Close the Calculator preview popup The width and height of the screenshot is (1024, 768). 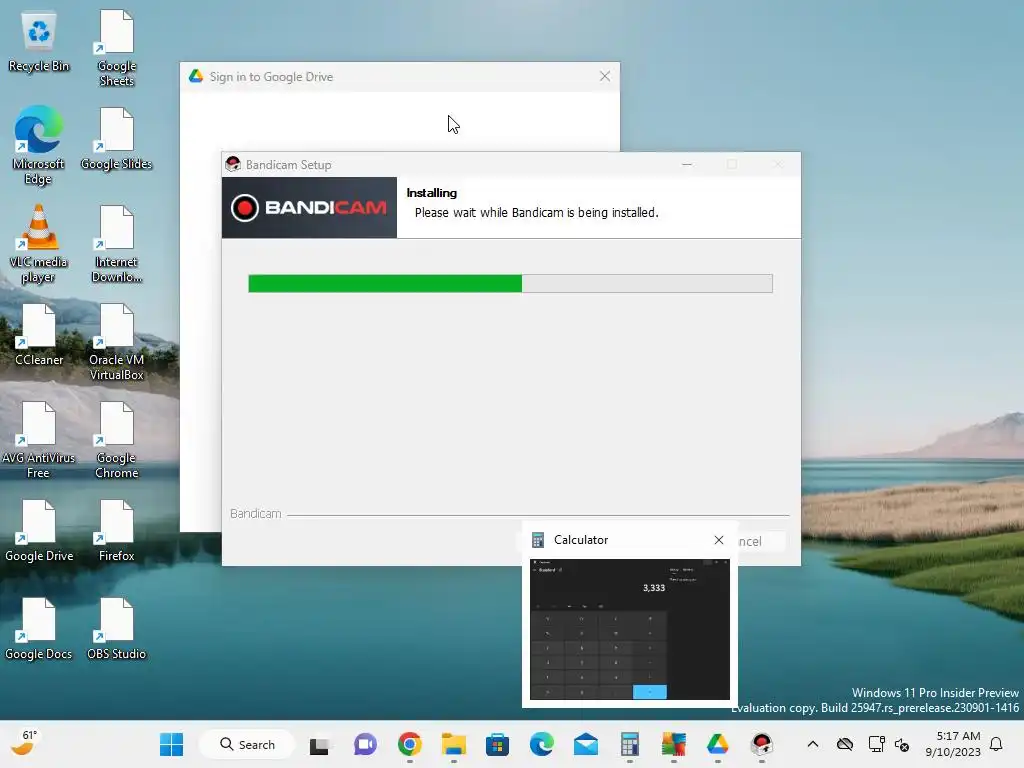point(719,540)
